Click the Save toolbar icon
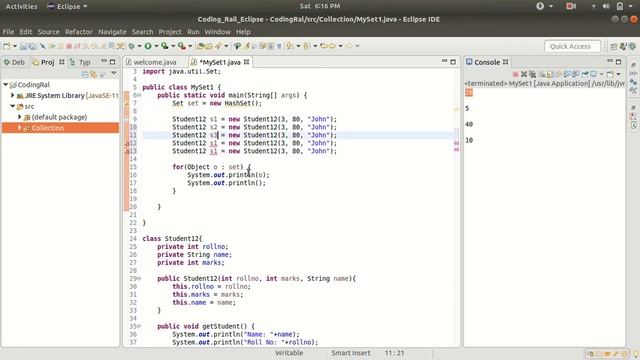The width and height of the screenshot is (640, 360). [x=23, y=46]
